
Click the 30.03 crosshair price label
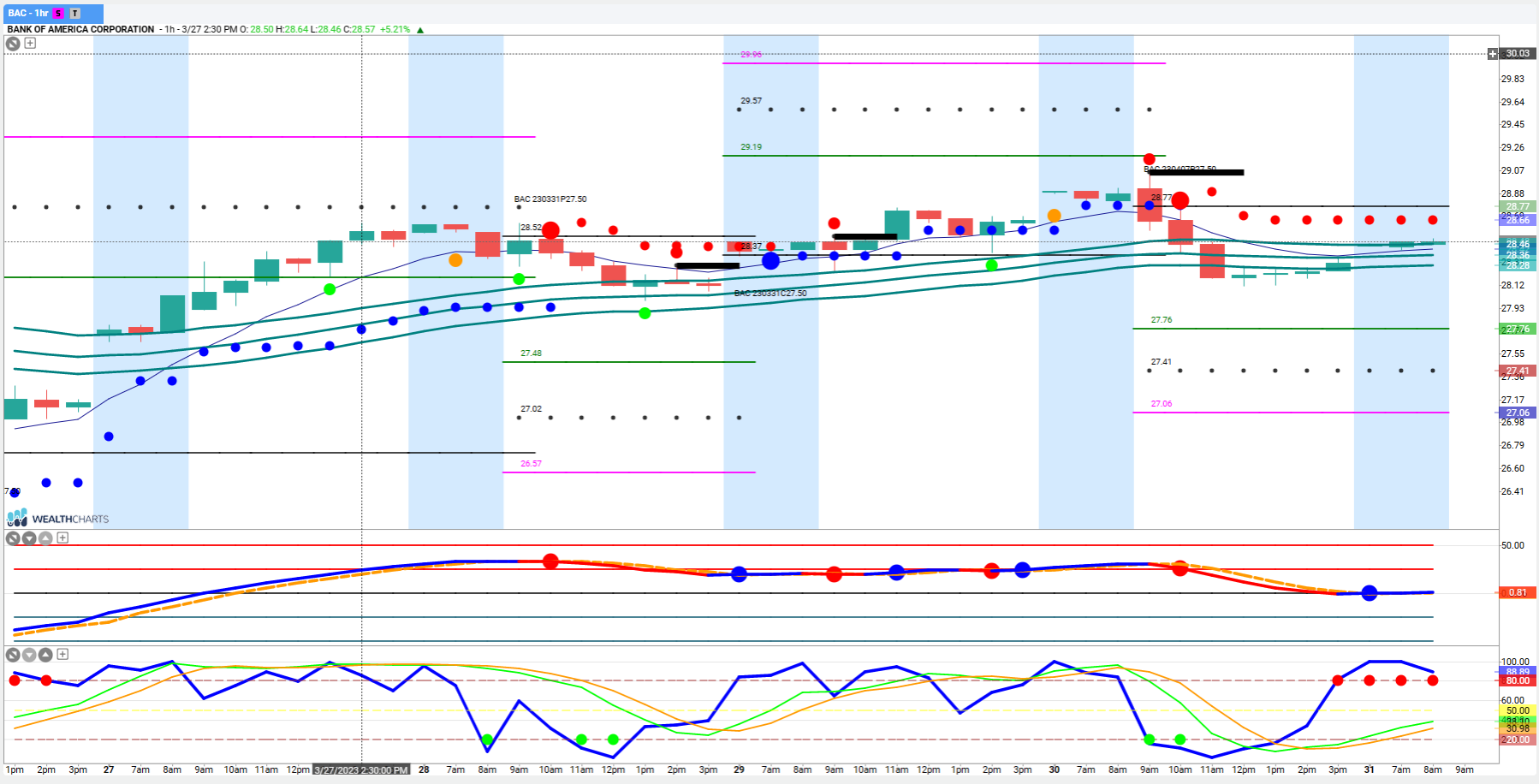pyautogui.click(x=1518, y=53)
